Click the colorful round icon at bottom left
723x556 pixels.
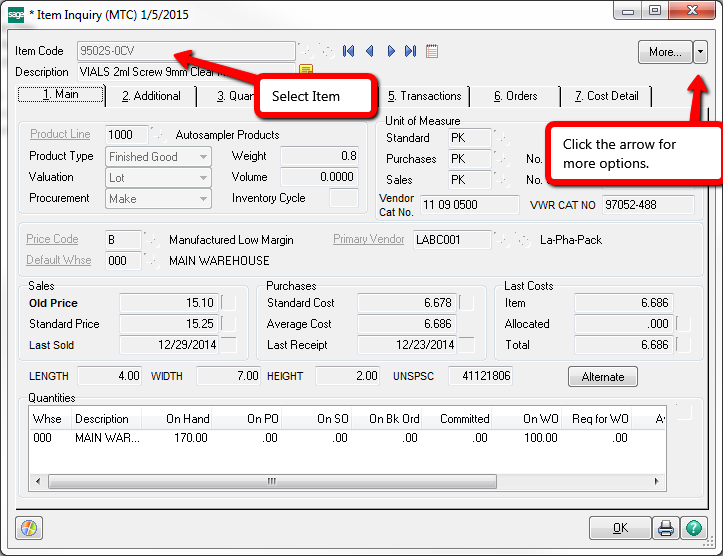[x=29, y=527]
